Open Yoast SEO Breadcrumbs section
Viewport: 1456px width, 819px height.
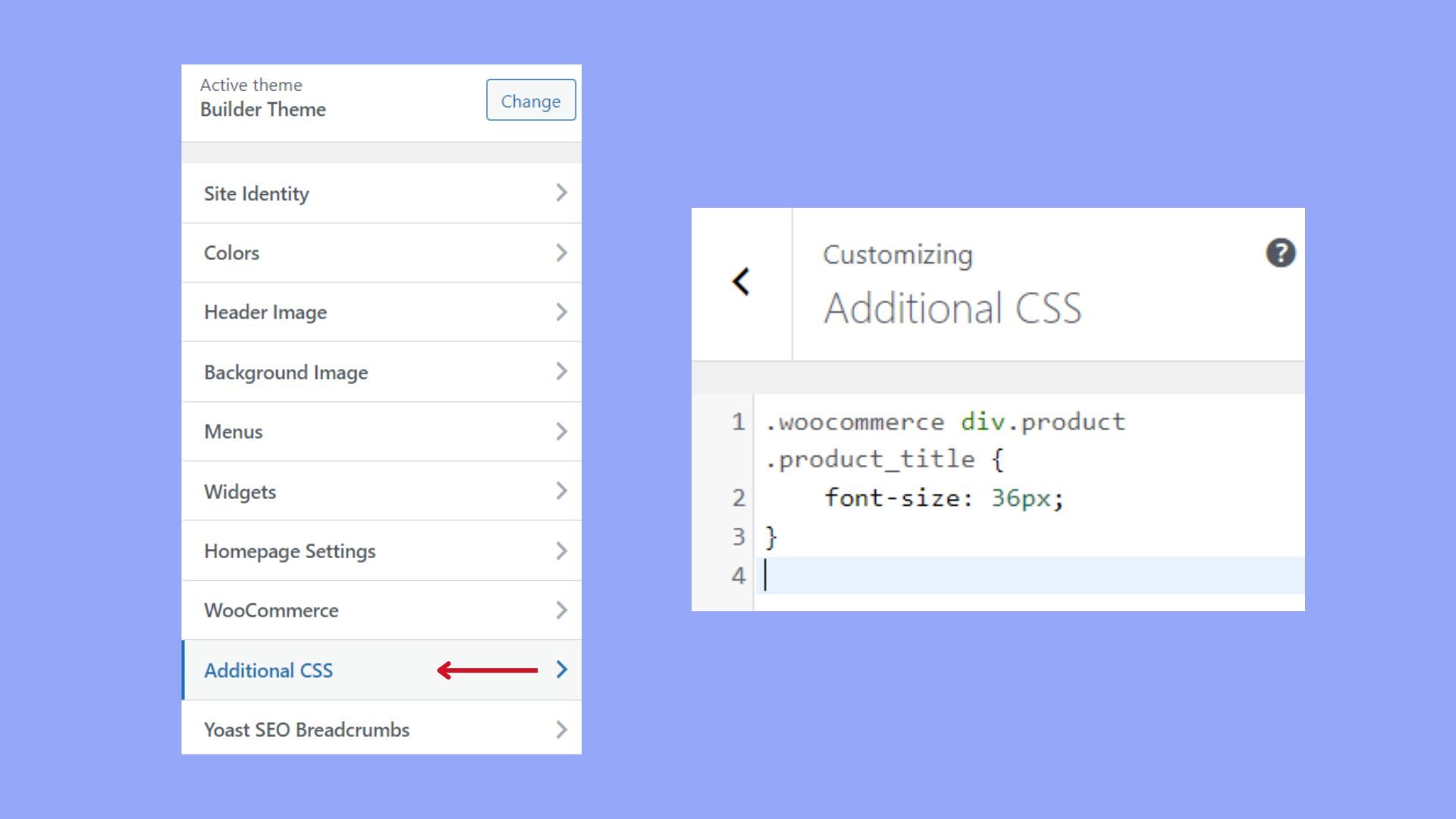point(306,730)
